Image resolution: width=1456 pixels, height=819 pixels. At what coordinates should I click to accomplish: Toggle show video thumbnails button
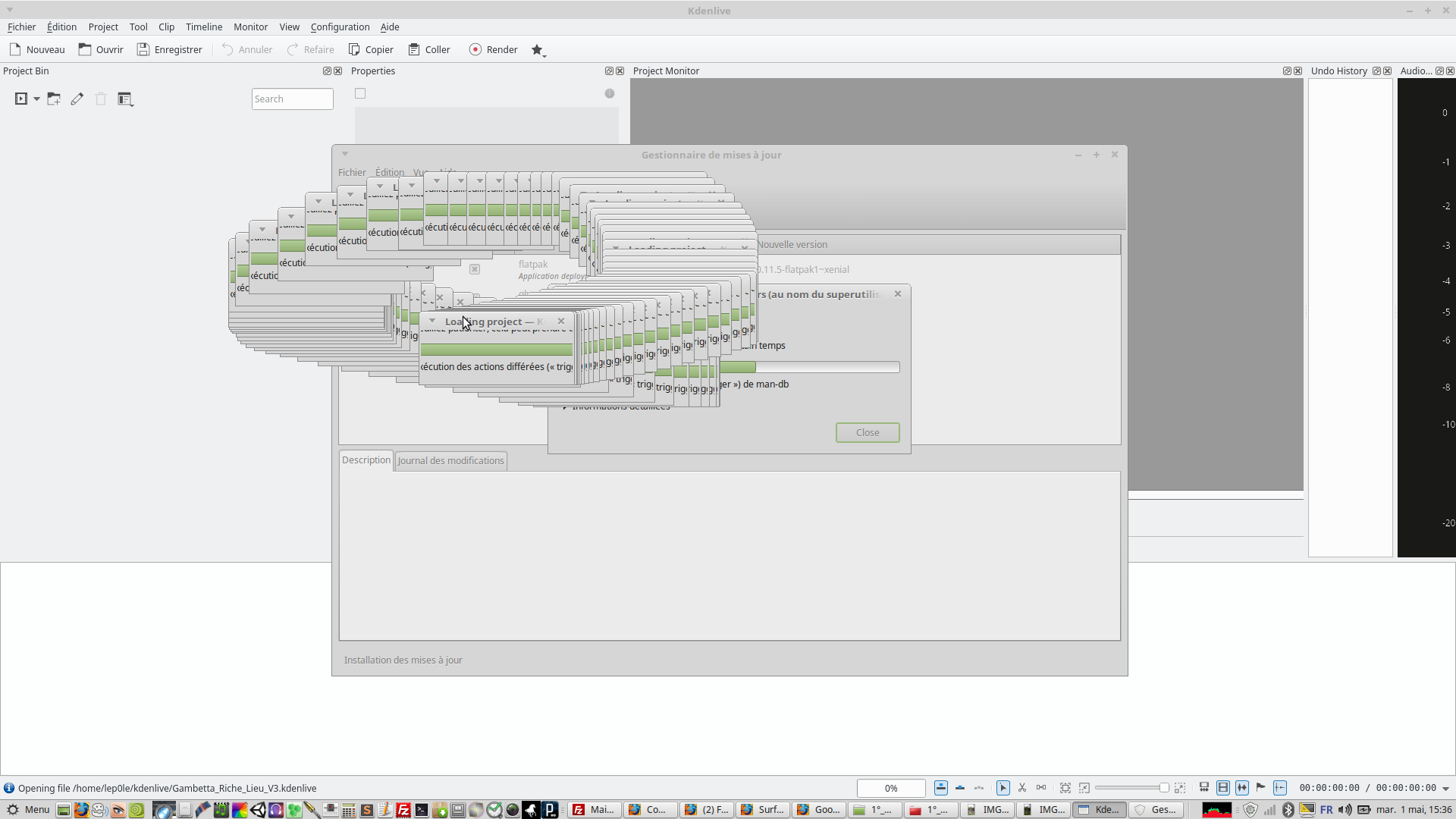pos(1223,788)
